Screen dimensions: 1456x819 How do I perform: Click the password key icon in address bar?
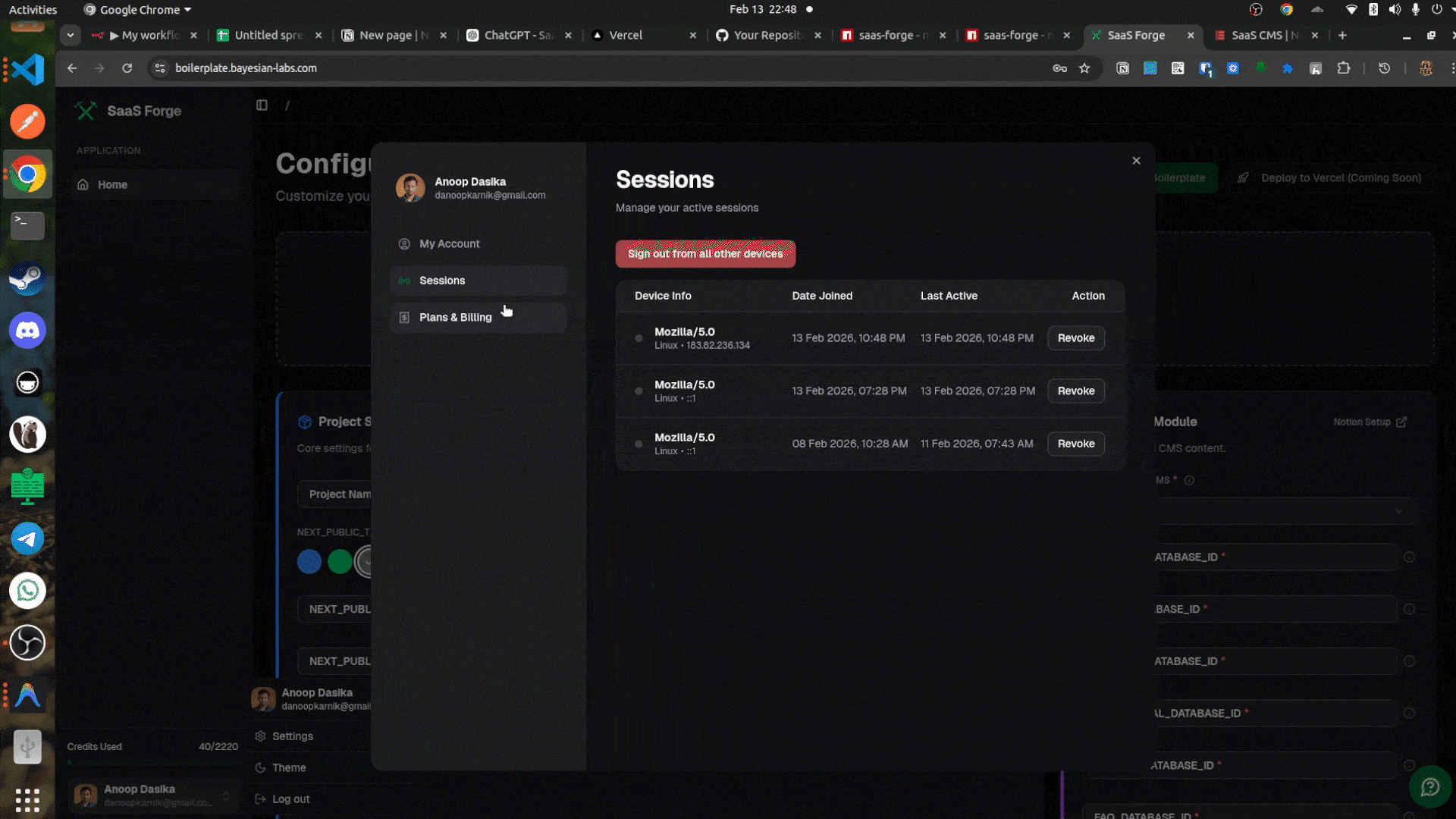pyautogui.click(x=1059, y=67)
